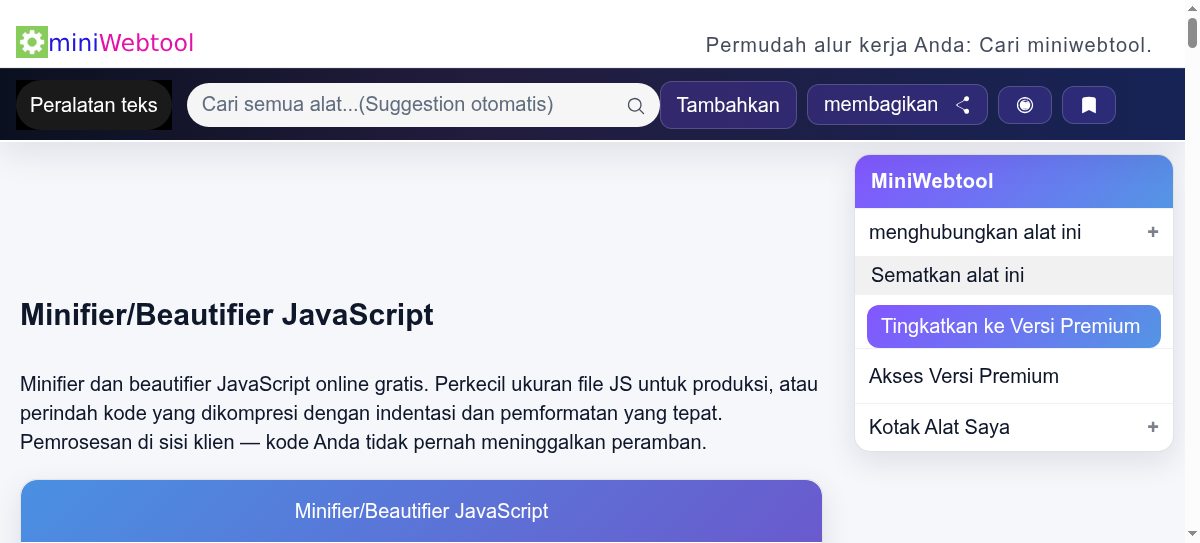Focus the Cari semua alat search field
Viewport: 1200px width, 543px height.
pos(423,105)
